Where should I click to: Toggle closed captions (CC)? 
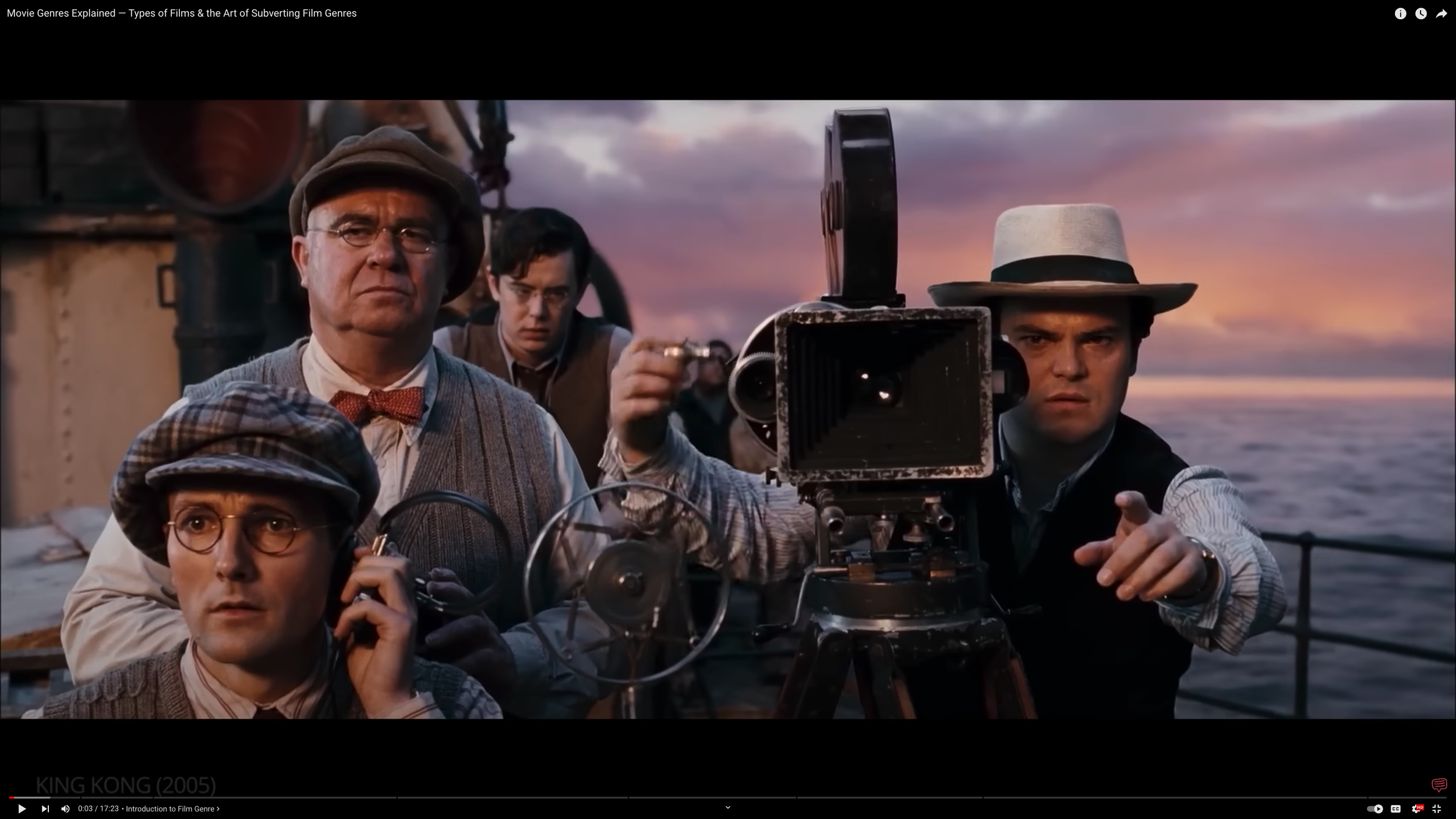[1395, 809]
